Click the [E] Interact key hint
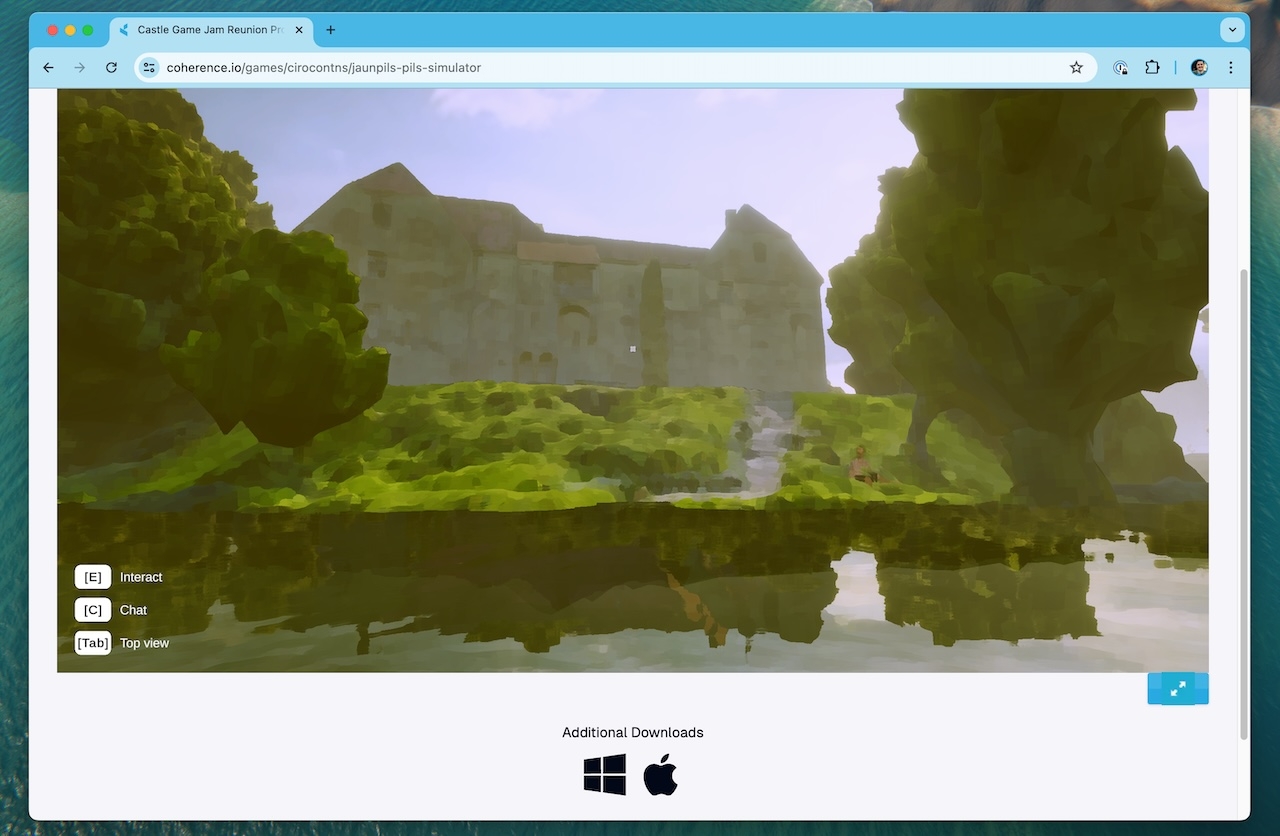This screenshot has height=836, width=1280. click(93, 577)
